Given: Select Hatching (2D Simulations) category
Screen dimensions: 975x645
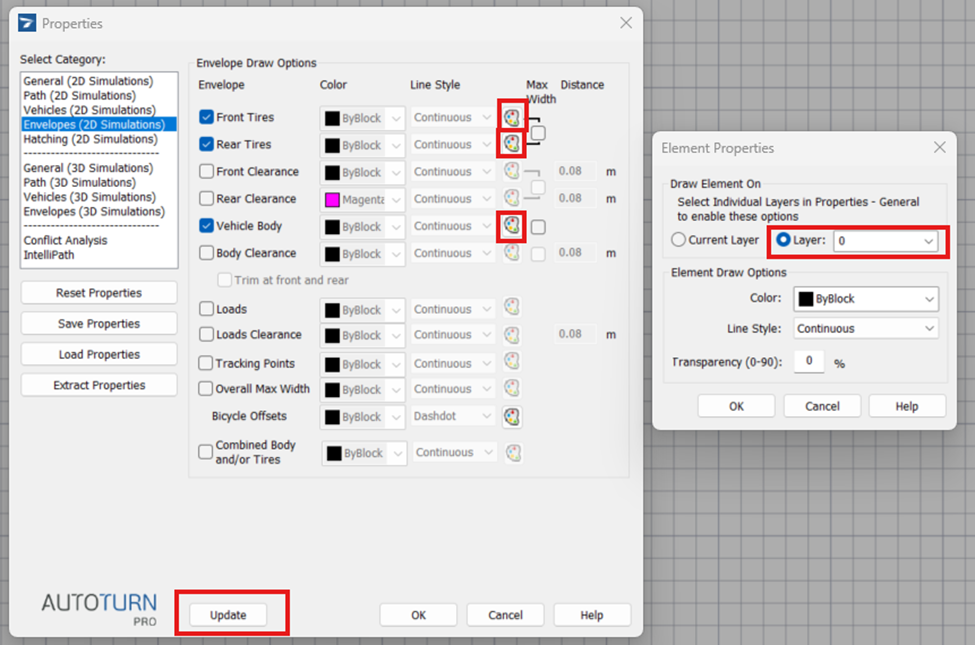Looking at the screenshot, I should pyautogui.click(x=90, y=139).
